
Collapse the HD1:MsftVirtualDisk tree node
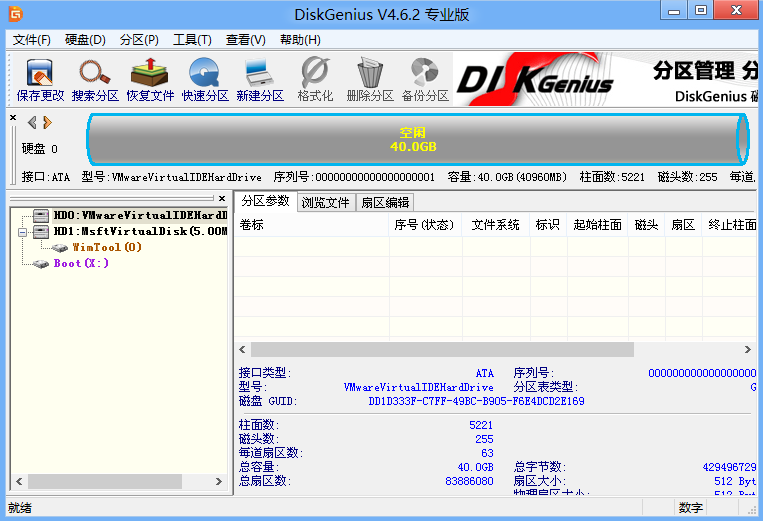23,231
